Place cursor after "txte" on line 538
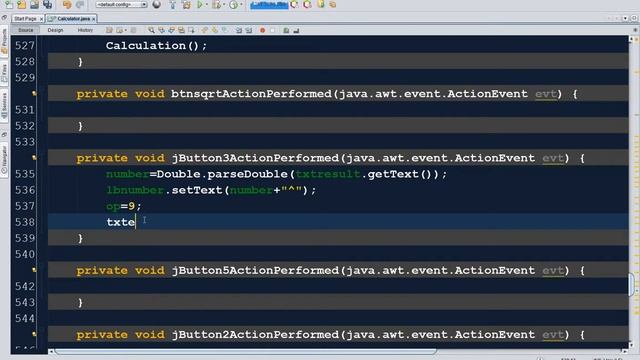The image size is (640, 360). pyautogui.click(x=136, y=222)
